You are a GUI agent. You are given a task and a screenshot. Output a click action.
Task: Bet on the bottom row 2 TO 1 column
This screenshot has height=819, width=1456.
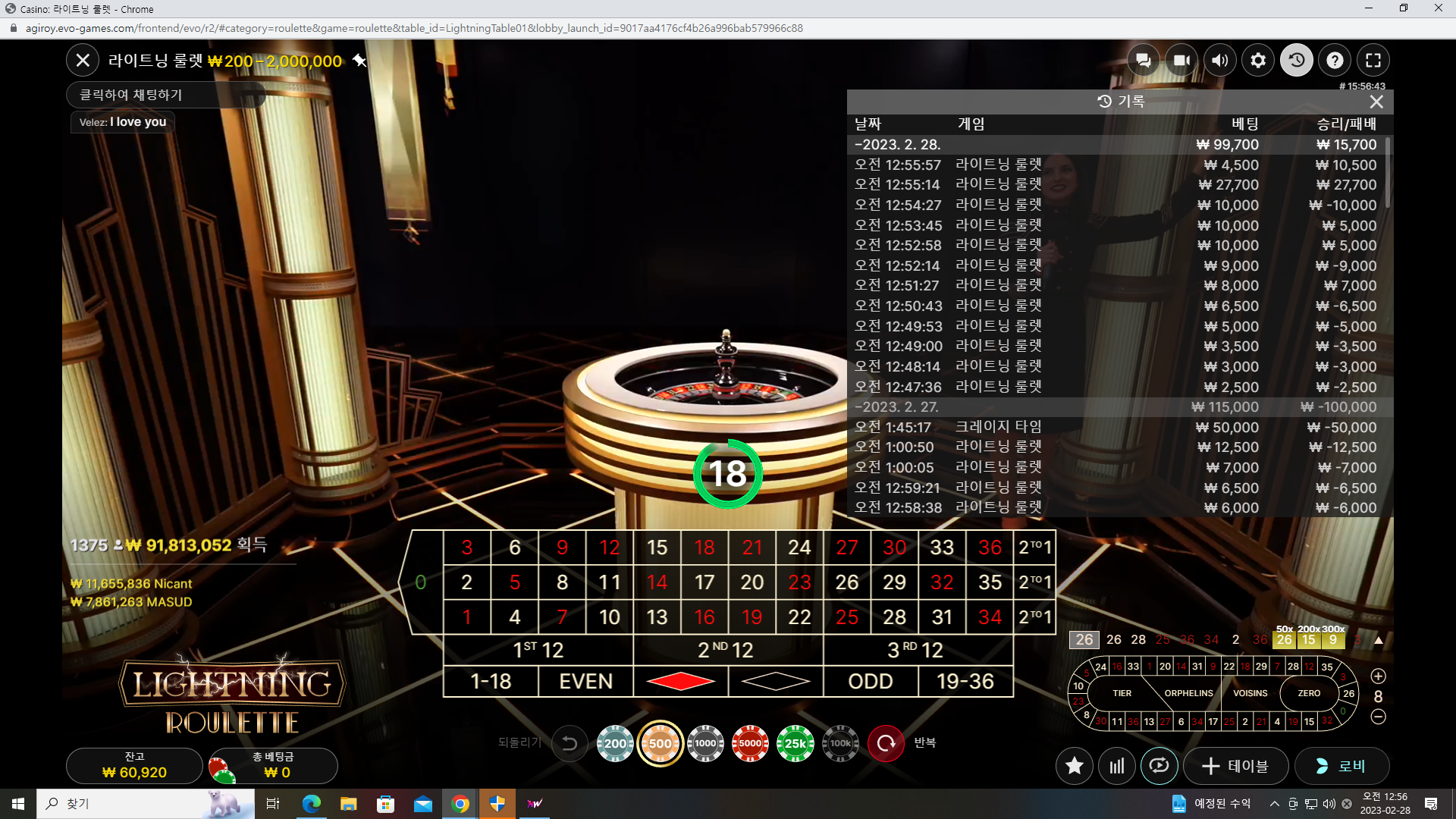pyautogui.click(x=1035, y=617)
